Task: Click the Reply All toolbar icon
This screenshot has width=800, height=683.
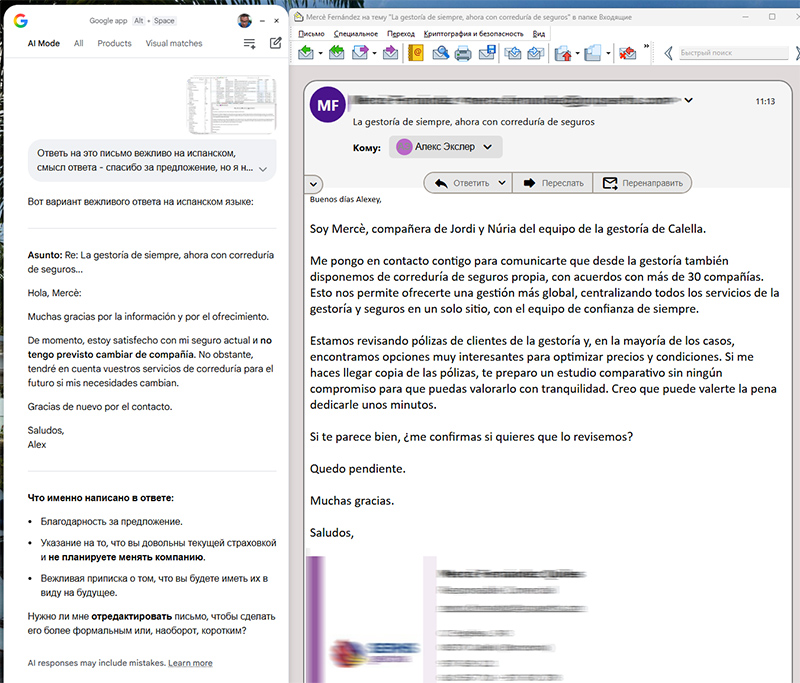Action: click(336, 53)
